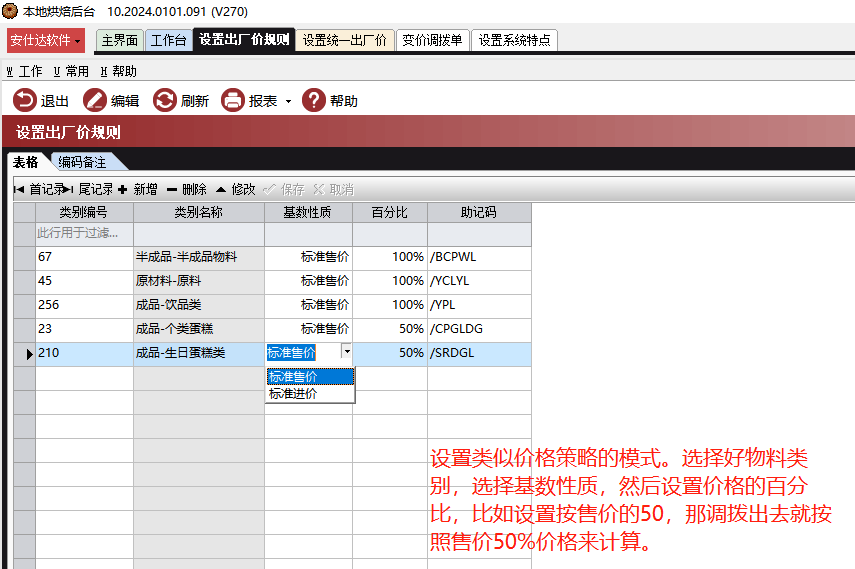Open the 报表 dropdown arrow

[288, 101]
